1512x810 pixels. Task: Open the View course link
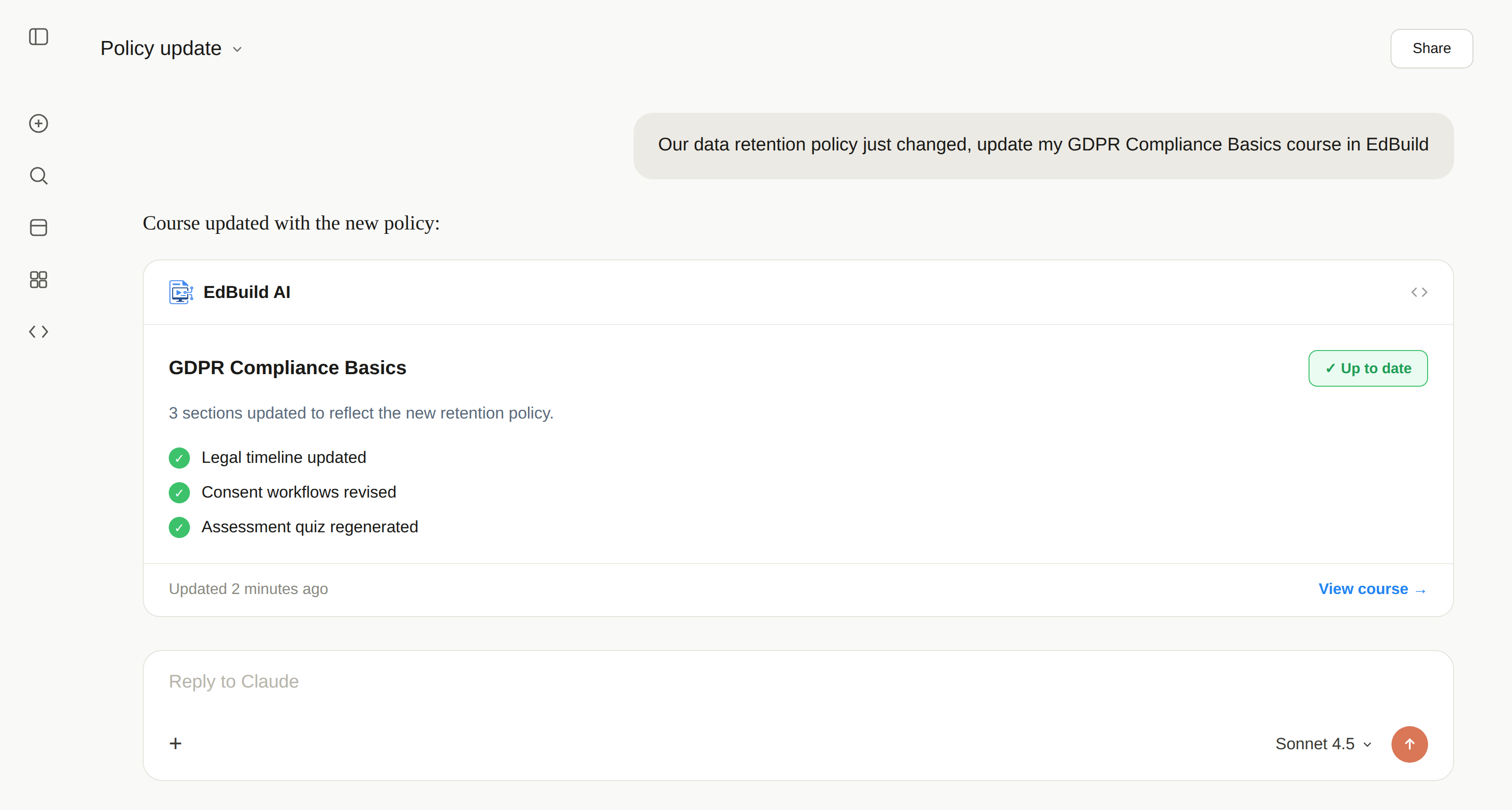pos(1372,589)
